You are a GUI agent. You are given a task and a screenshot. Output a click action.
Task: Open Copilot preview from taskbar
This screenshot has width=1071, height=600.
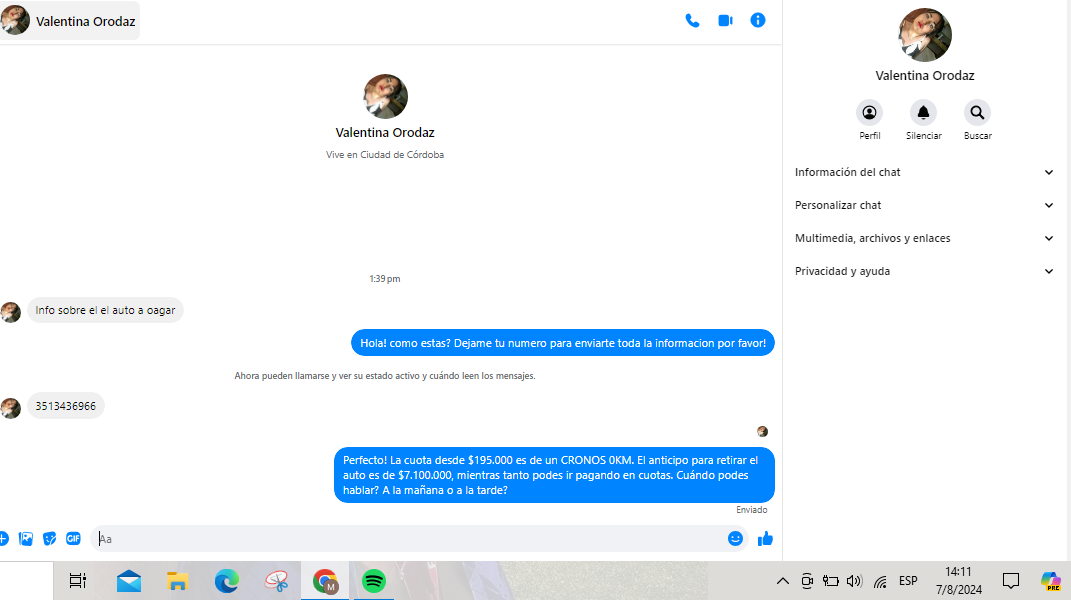coord(1051,581)
